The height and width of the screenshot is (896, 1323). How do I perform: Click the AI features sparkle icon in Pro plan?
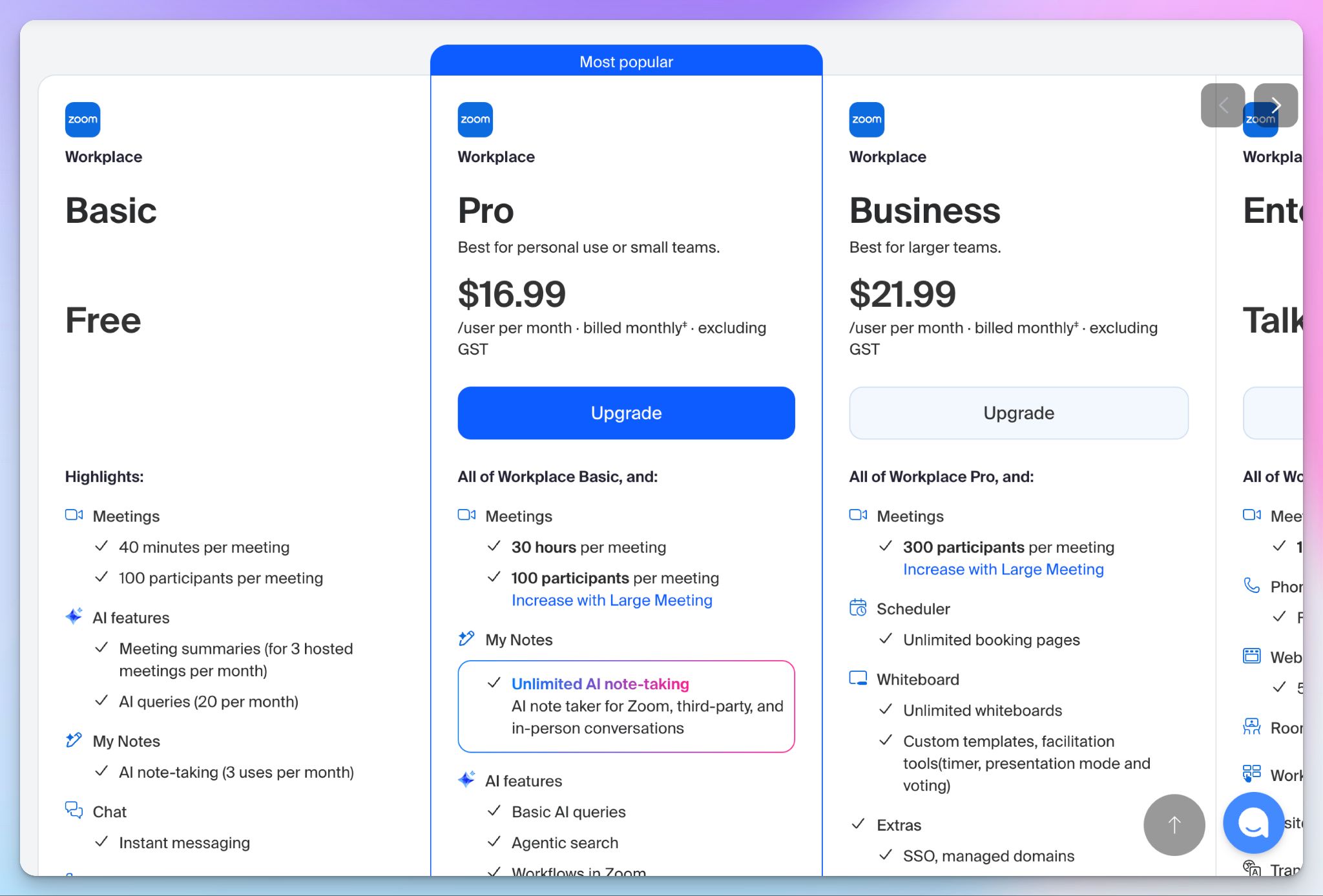tap(467, 780)
